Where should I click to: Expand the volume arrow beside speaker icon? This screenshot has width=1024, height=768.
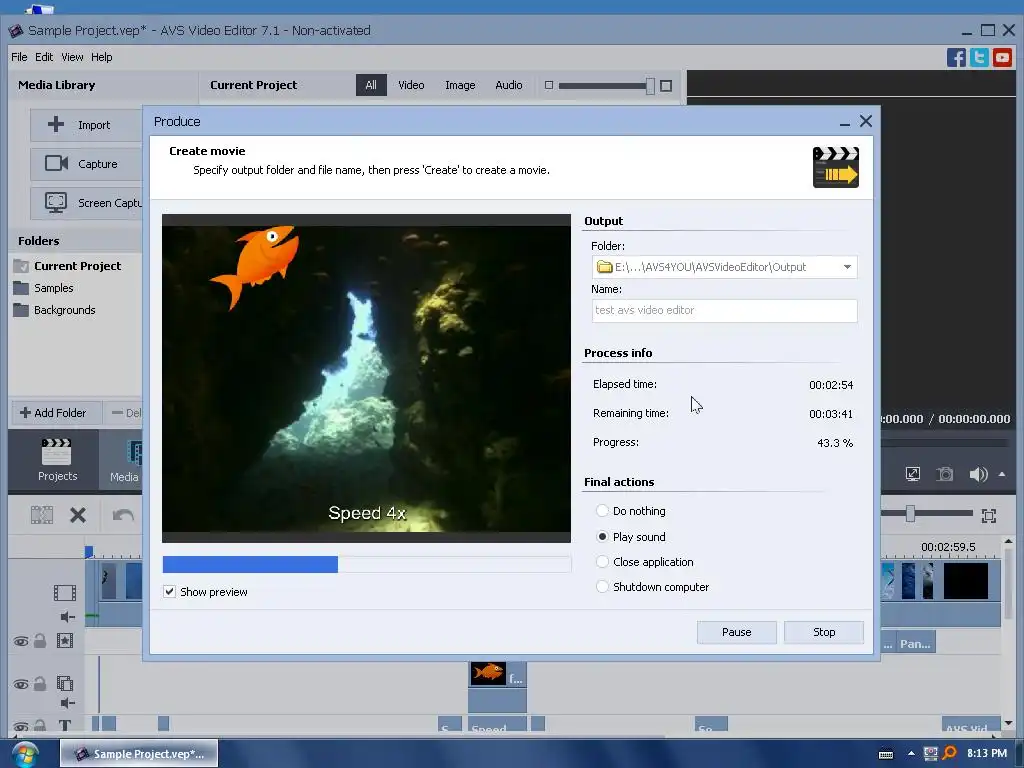coord(1002,474)
